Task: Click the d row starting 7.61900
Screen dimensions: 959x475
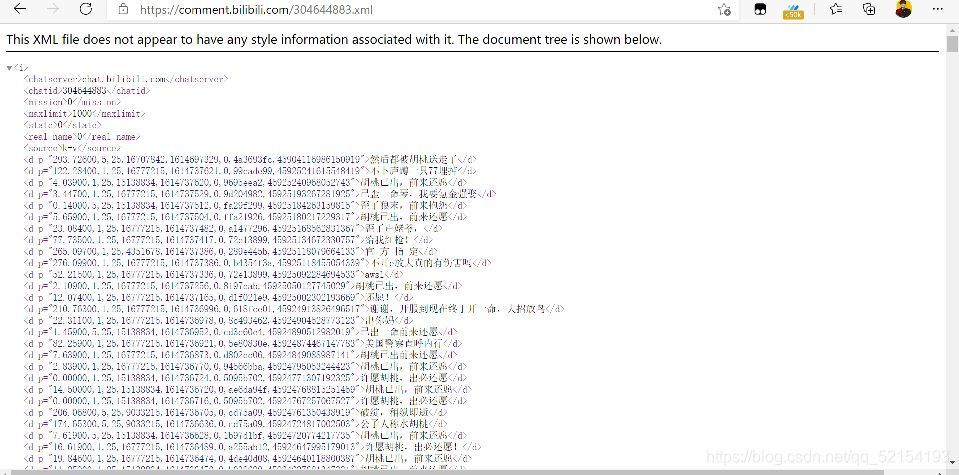Action: coord(246,435)
